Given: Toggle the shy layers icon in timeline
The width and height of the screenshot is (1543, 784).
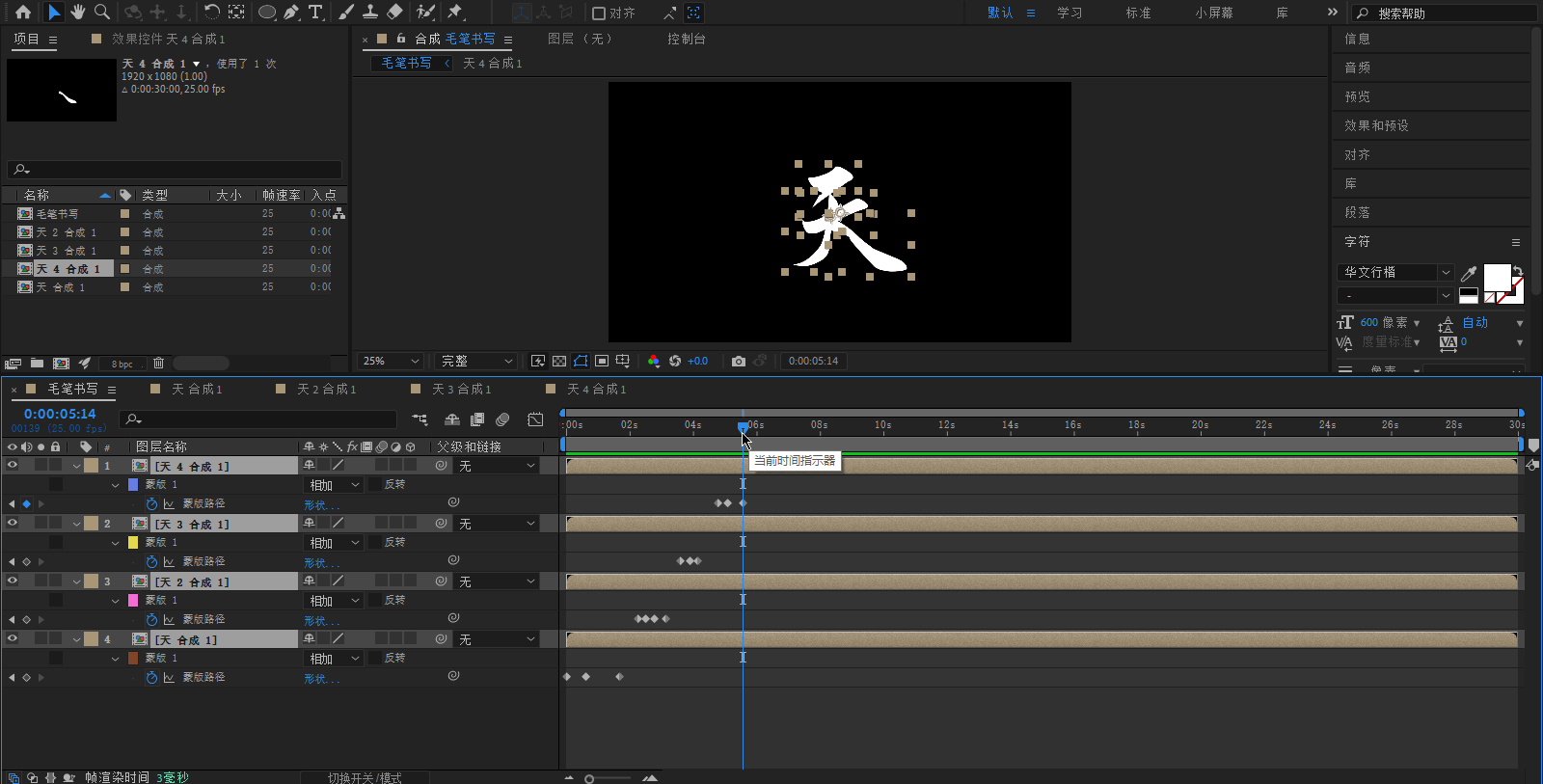Looking at the screenshot, I should click(x=452, y=419).
